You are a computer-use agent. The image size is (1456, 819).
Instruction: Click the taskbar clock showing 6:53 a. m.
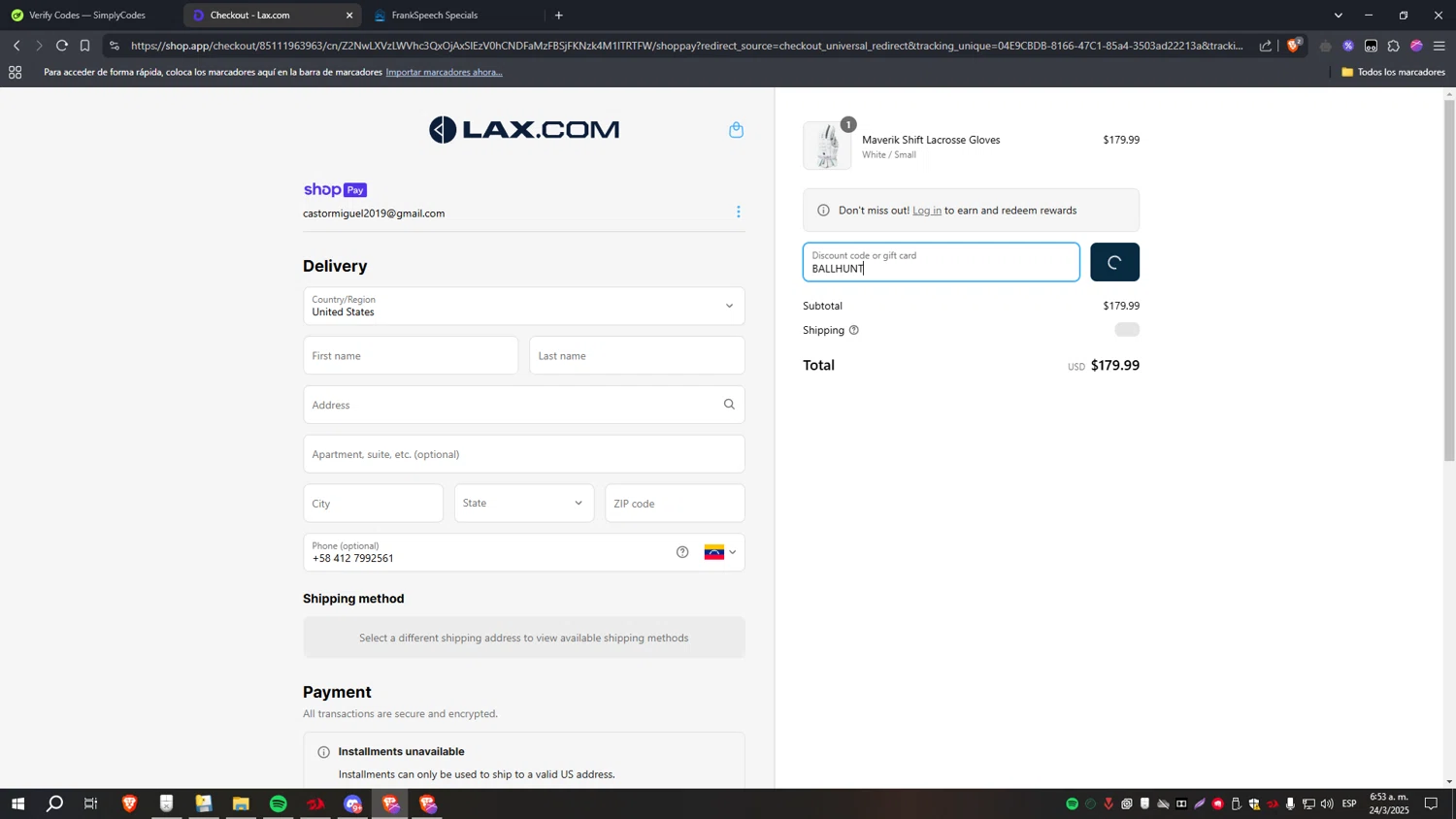click(x=1389, y=803)
